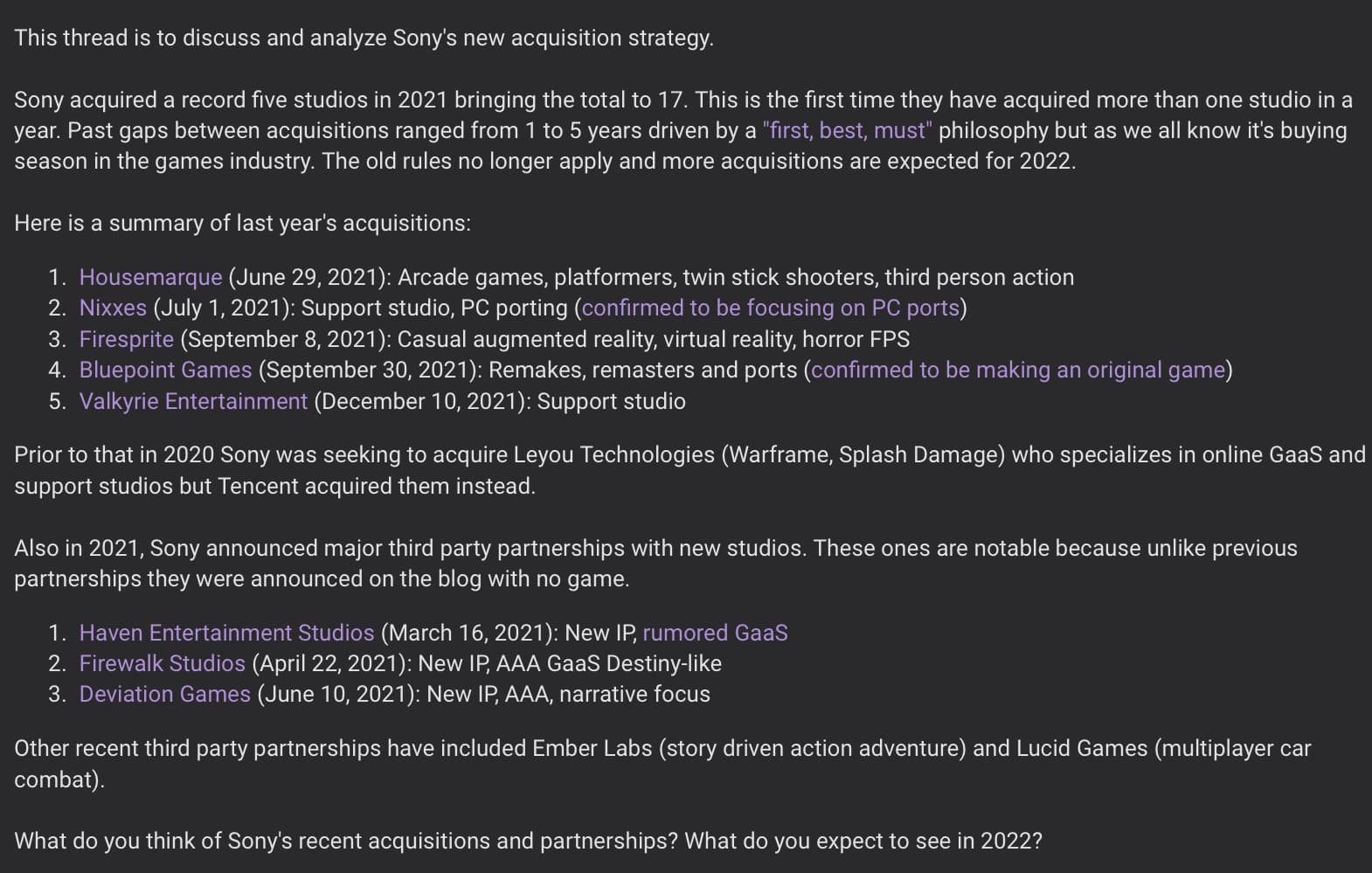This screenshot has width=1372, height=873.
Task: Click the "Here is a summary" line
Action: point(242,224)
